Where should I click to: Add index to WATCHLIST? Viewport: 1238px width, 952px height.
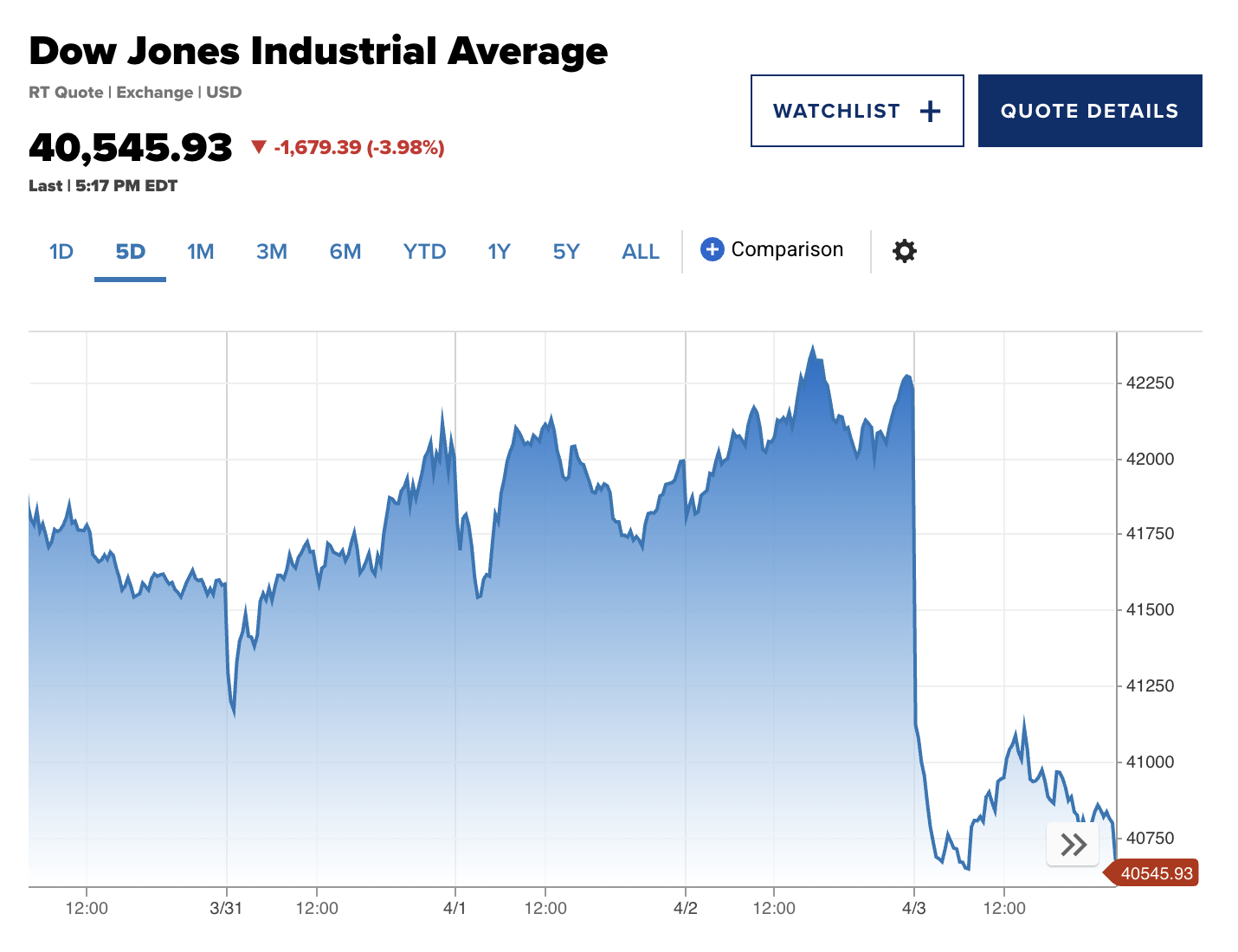click(857, 111)
